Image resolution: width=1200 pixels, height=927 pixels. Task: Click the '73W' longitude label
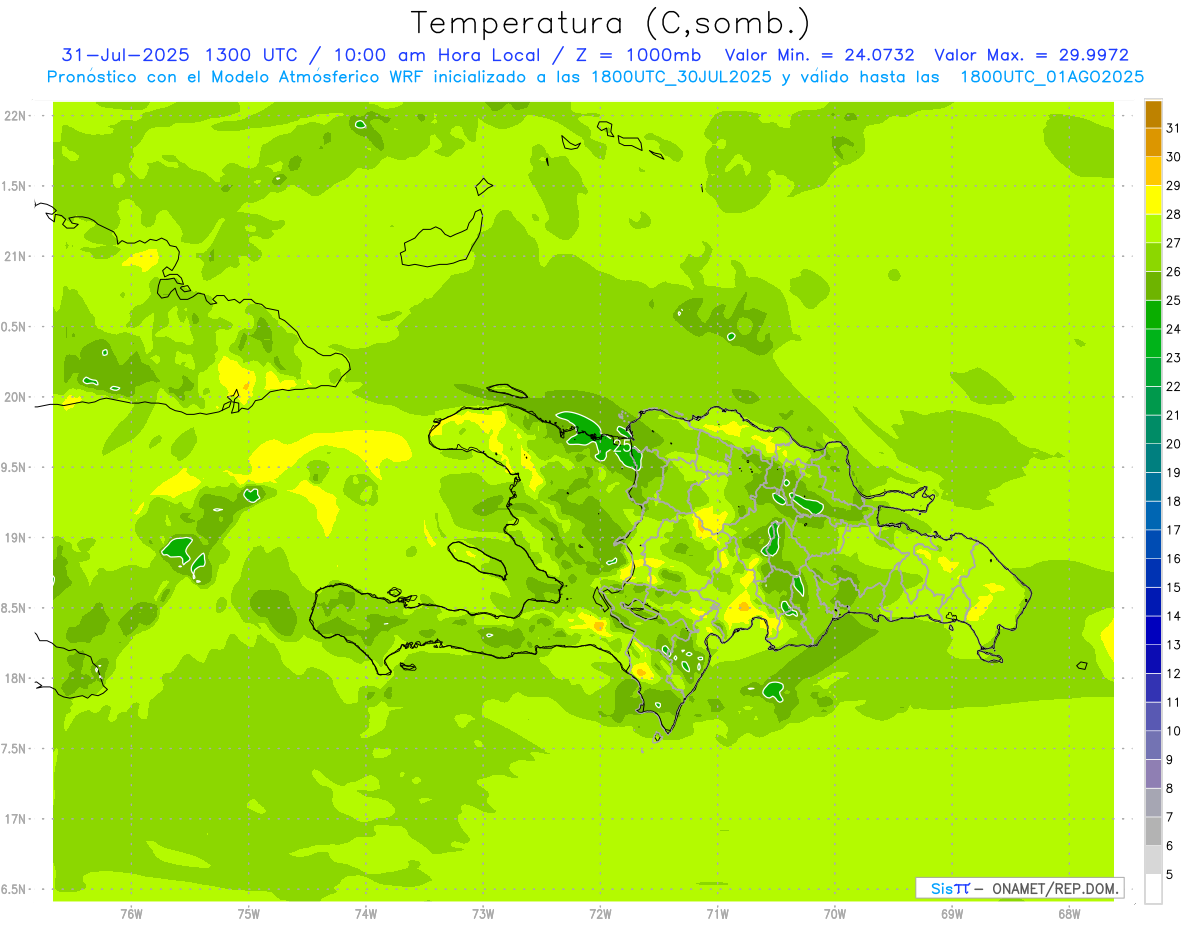click(x=483, y=914)
